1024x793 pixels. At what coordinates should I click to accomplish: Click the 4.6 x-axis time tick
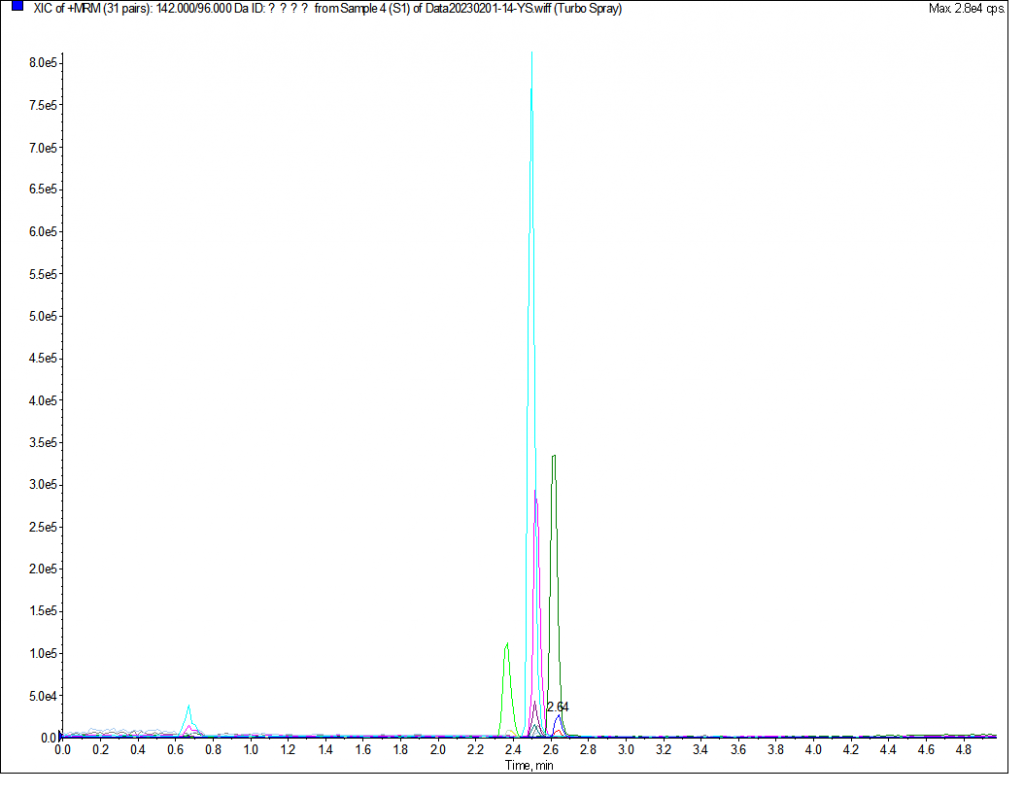pos(926,750)
